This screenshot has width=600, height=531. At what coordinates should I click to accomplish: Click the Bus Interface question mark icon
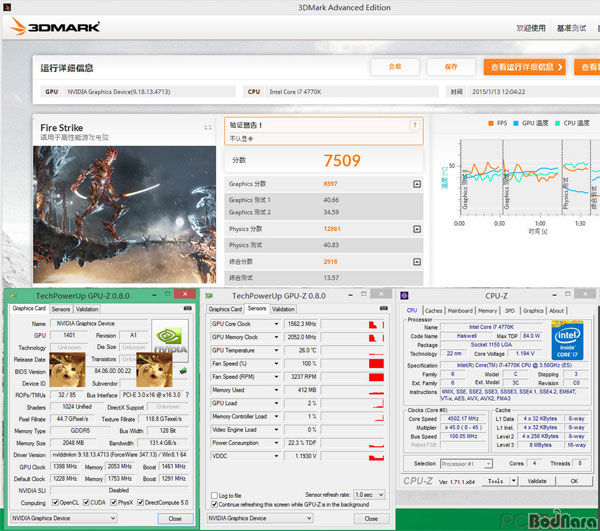(x=187, y=395)
